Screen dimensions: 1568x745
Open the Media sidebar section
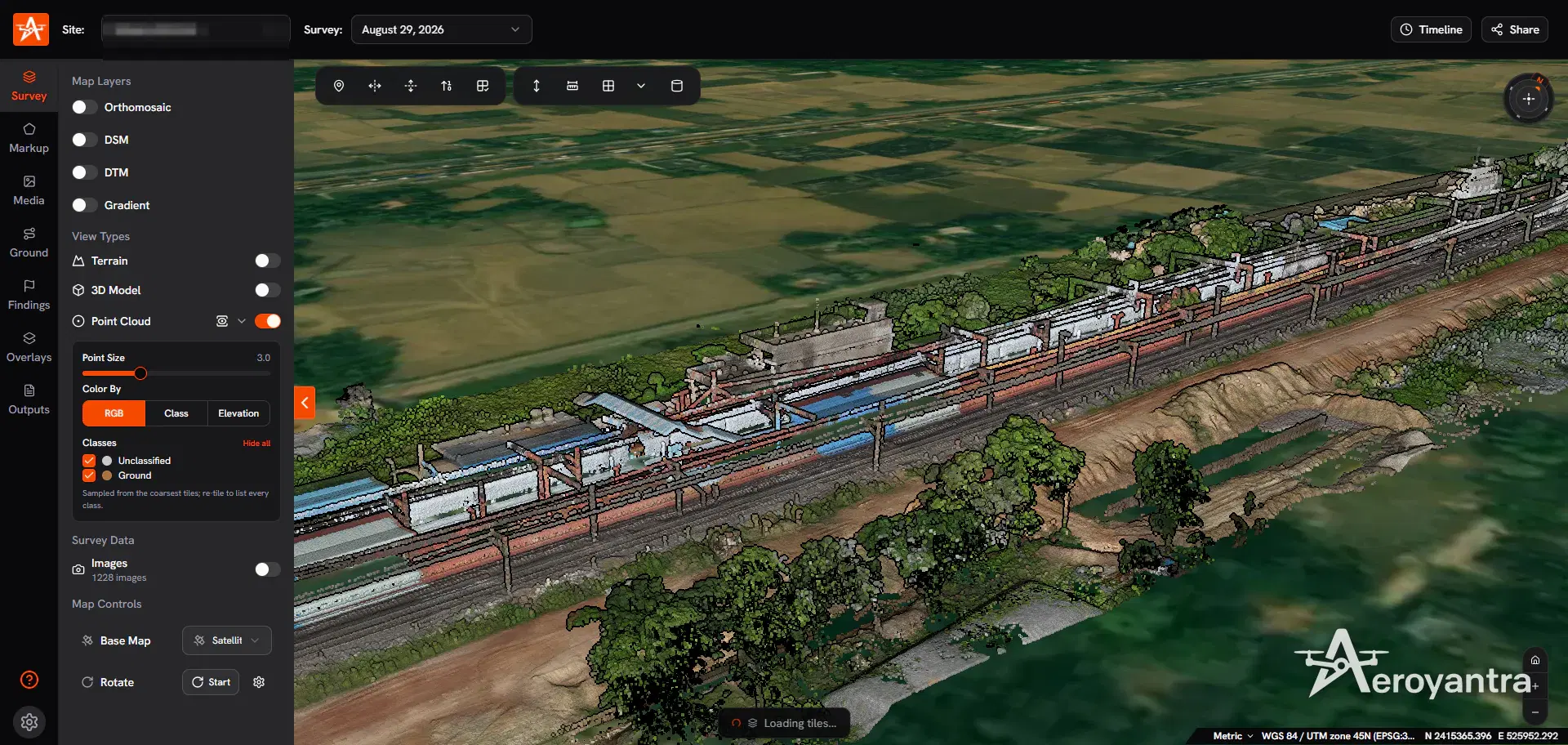tap(29, 190)
